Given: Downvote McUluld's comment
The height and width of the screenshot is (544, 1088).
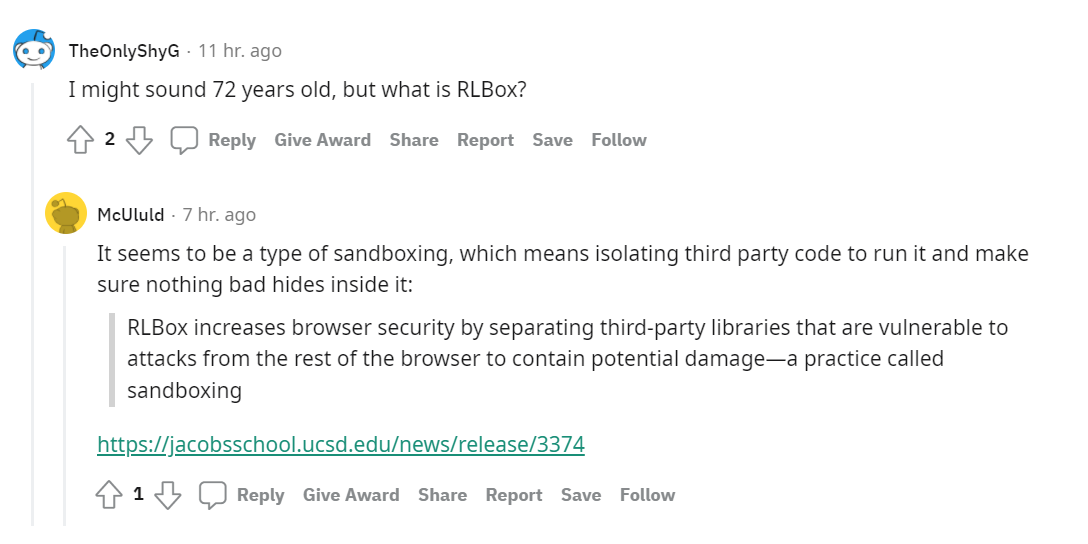Looking at the screenshot, I should tap(167, 495).
